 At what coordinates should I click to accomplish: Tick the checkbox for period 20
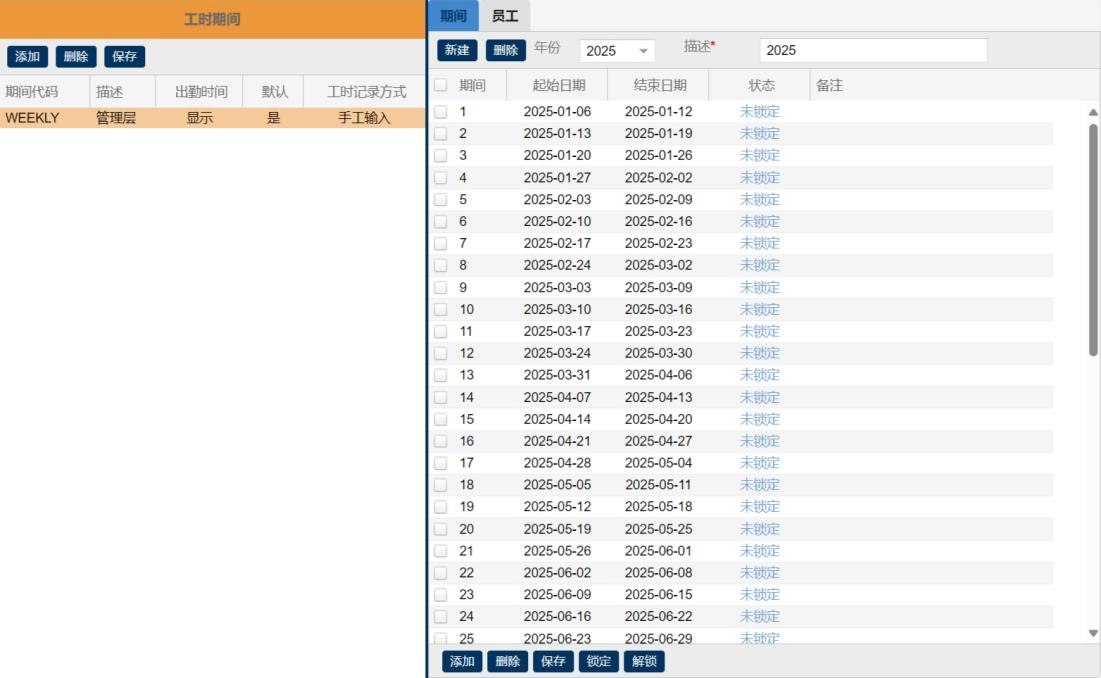441,529
